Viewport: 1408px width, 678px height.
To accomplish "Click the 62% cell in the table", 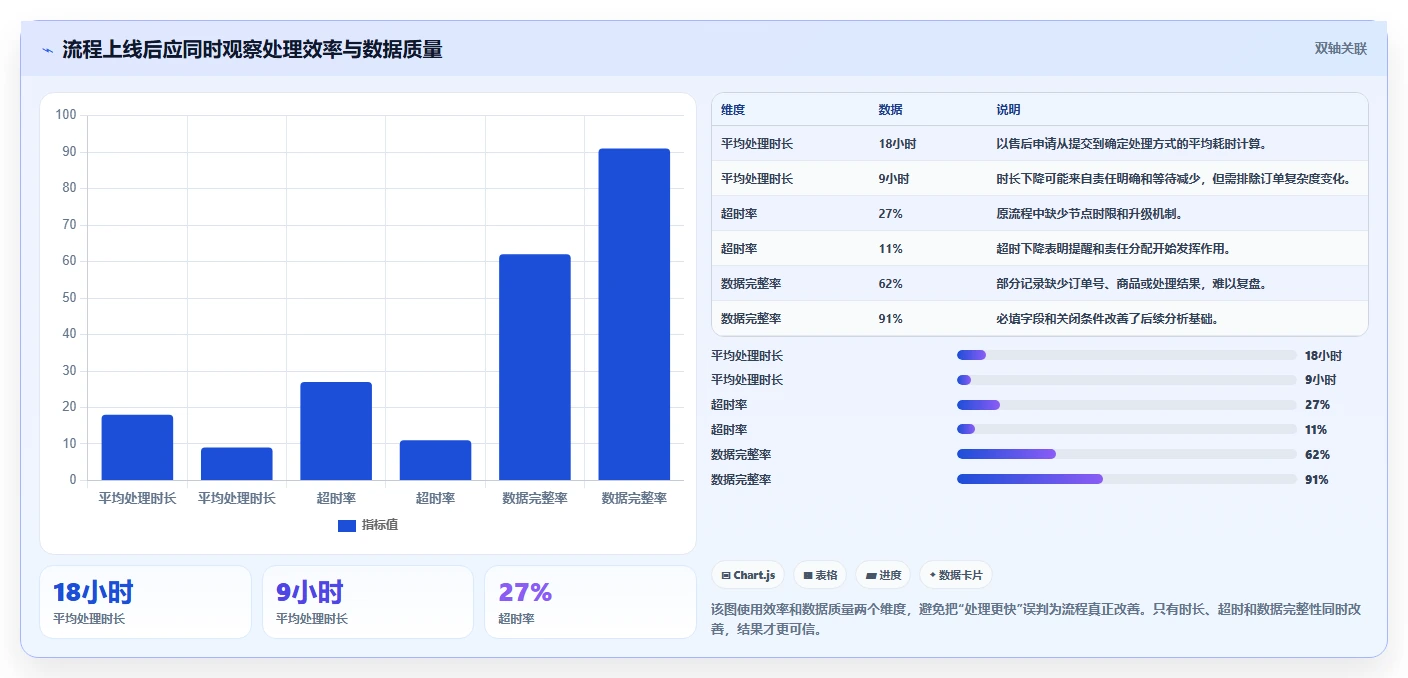I will pyautogui.click(x=891, y=284).
